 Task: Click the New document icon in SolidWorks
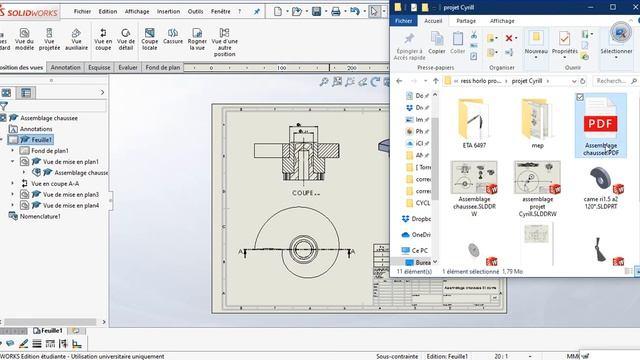[x=278, y=11]
